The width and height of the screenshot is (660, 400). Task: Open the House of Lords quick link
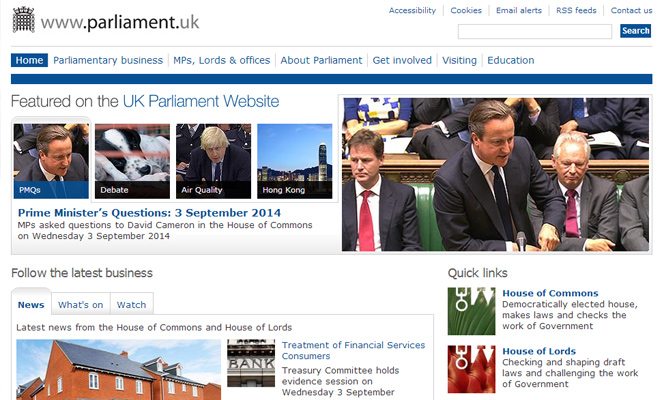539,351
